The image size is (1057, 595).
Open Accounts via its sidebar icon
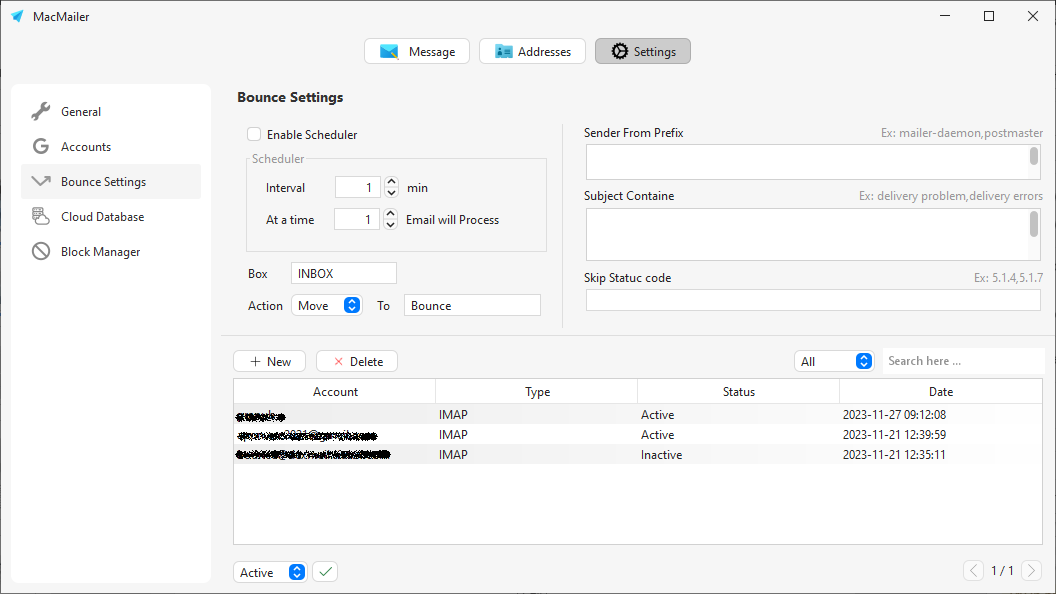(40, 146)
